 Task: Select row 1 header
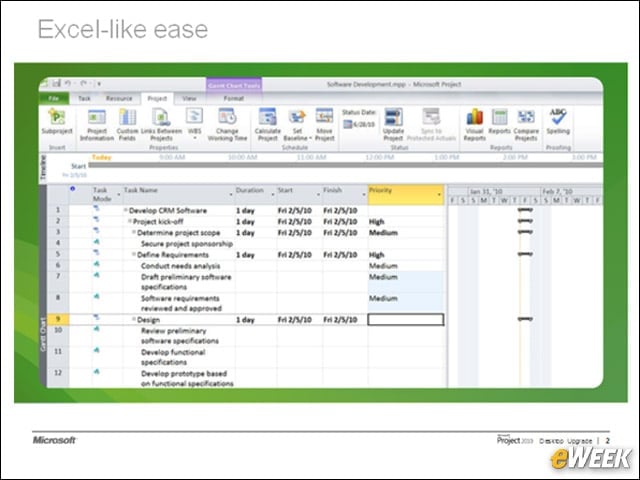[x=58, y=210]
